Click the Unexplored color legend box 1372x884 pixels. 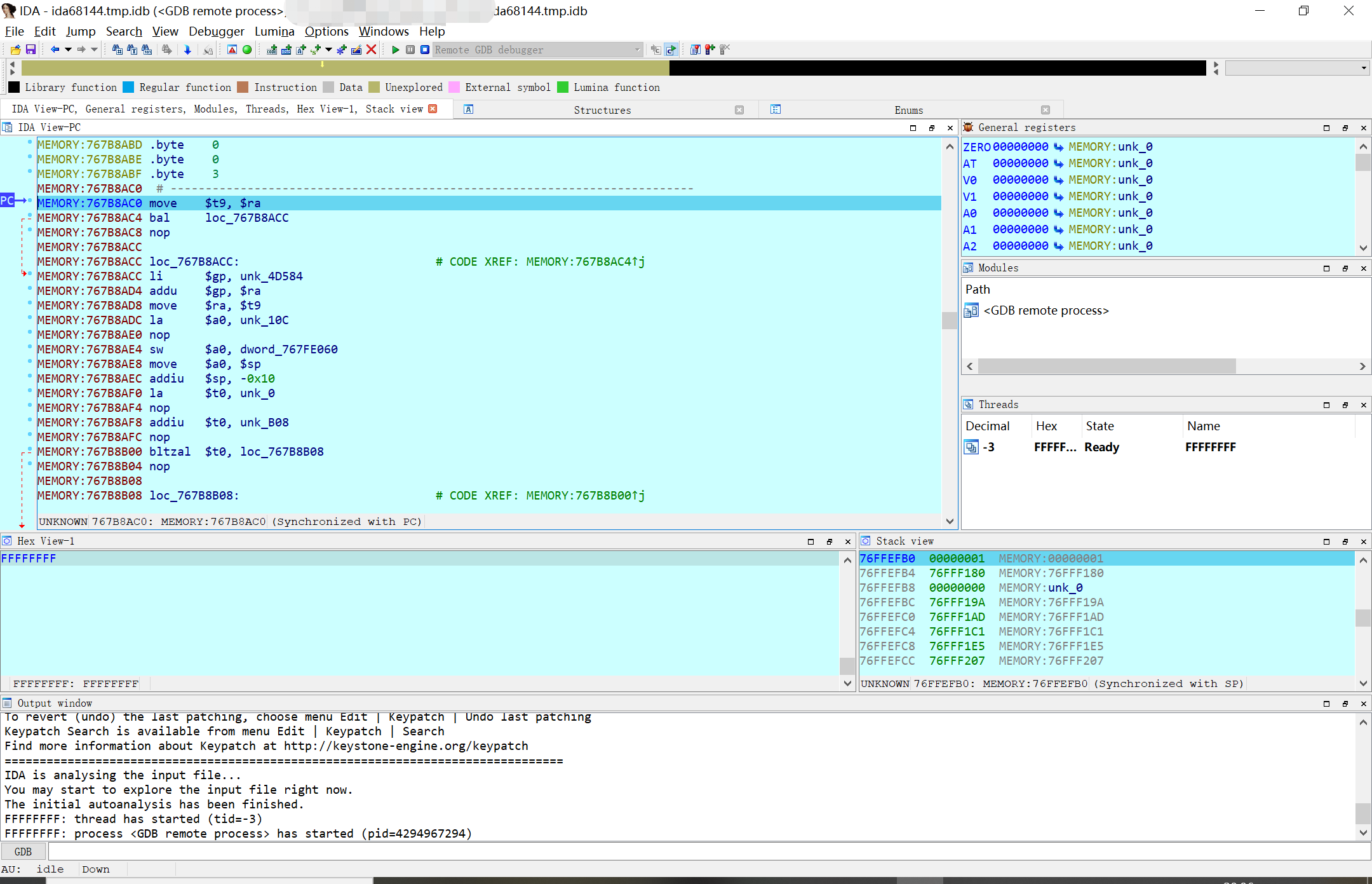tap(374, 87)
